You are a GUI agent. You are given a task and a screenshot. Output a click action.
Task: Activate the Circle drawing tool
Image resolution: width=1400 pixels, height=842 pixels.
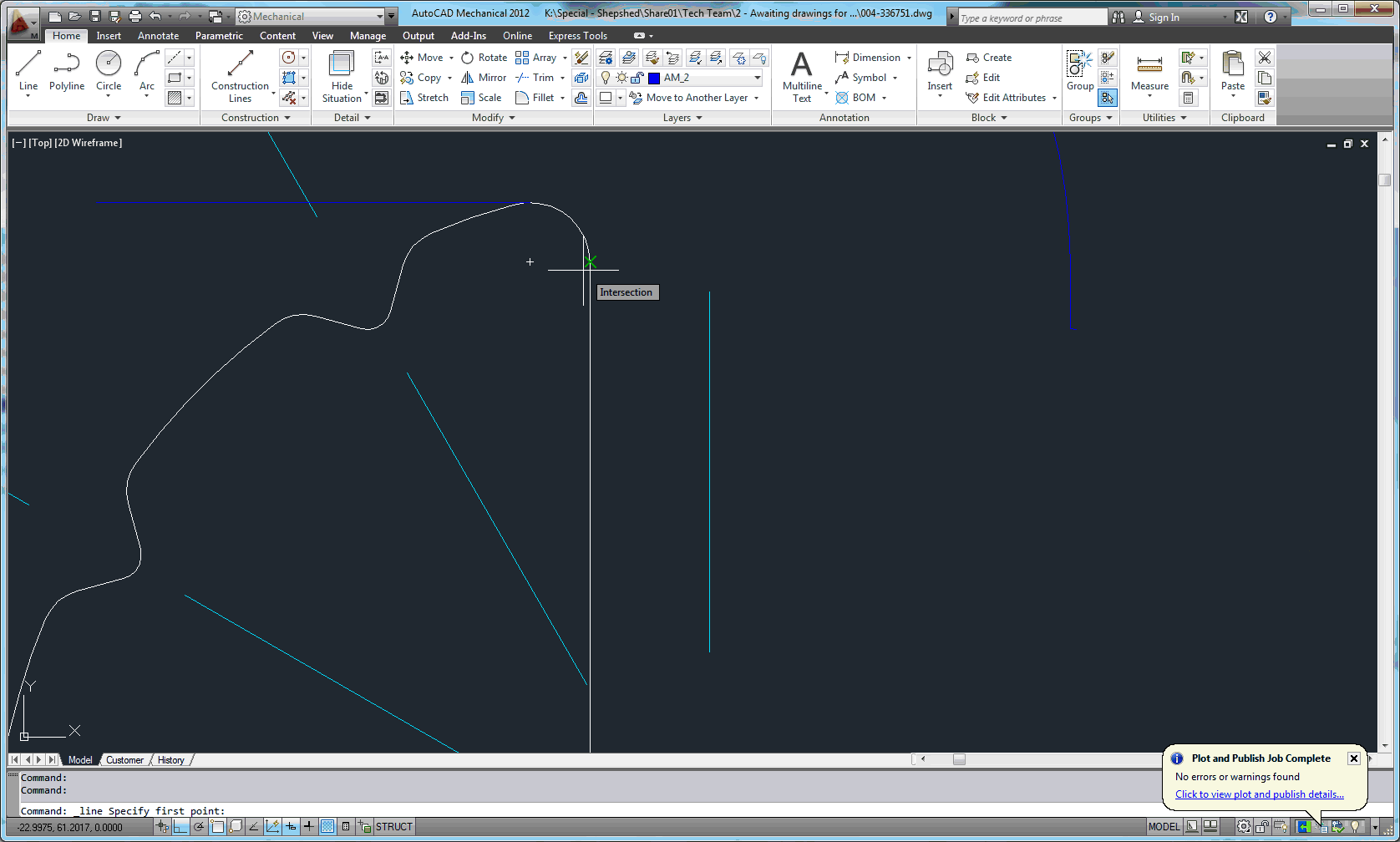click(108, 67)
